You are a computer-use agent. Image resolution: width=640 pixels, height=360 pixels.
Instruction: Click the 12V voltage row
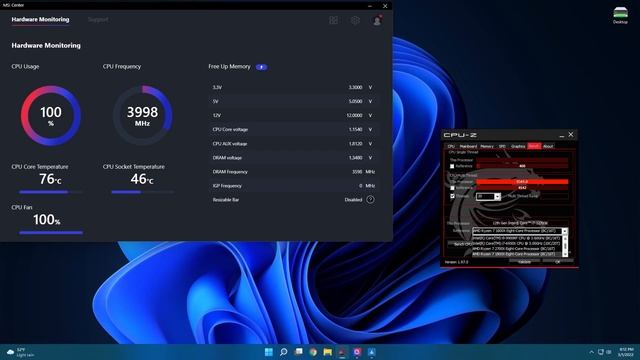tap(293, 116)
